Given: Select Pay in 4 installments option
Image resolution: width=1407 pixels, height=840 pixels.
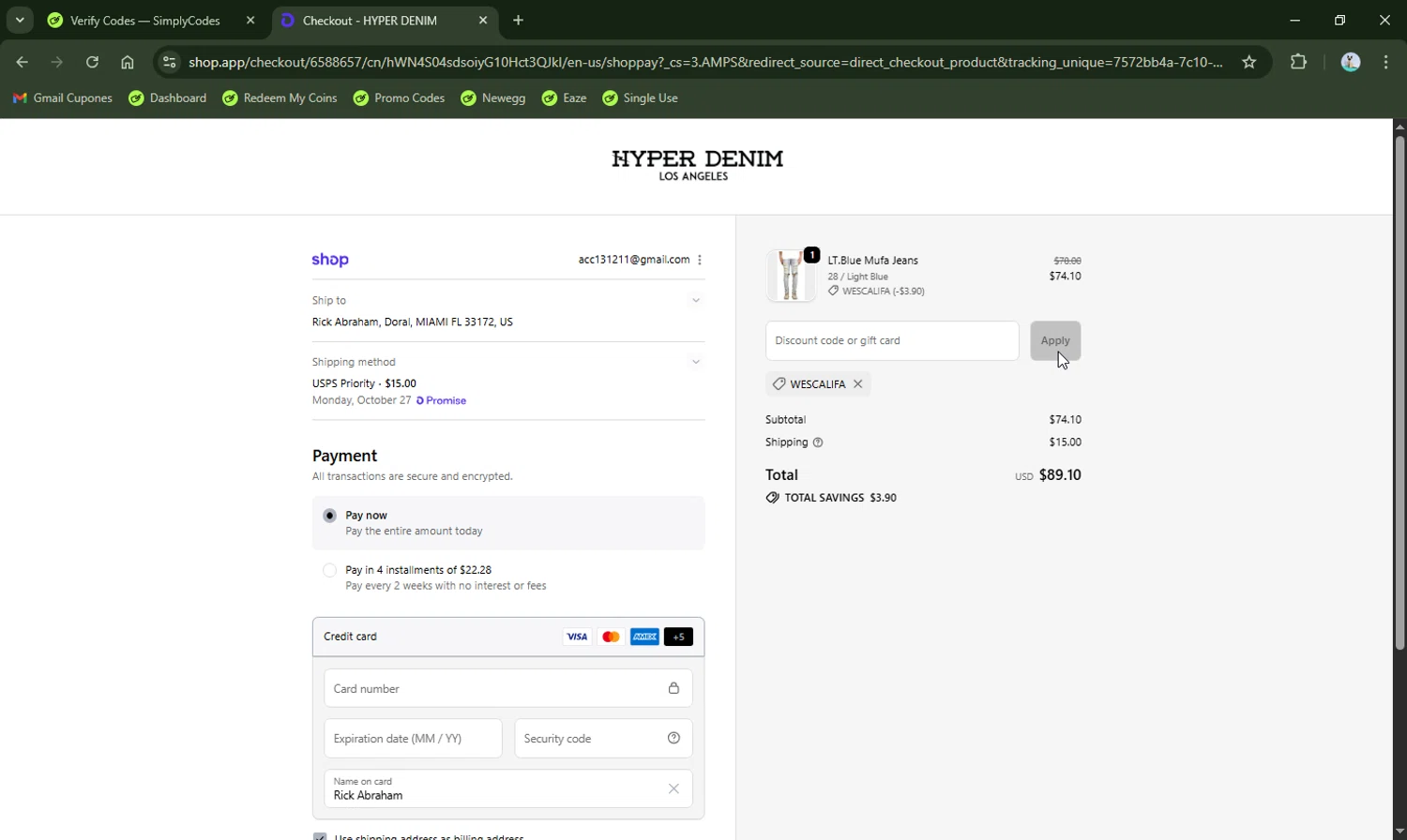Looking at the screenshot, I should [x=329, y=570].
